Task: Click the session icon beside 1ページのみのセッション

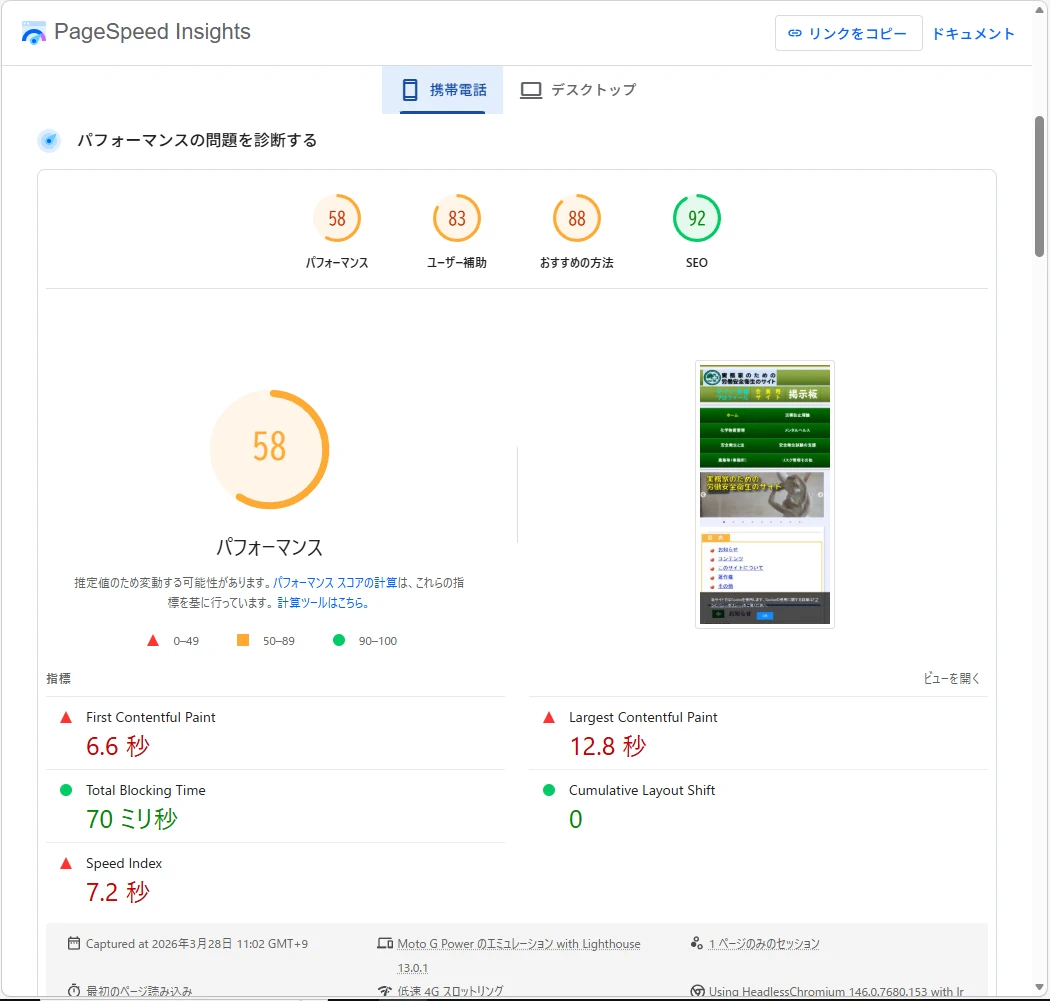Action: tap(697, 943)
